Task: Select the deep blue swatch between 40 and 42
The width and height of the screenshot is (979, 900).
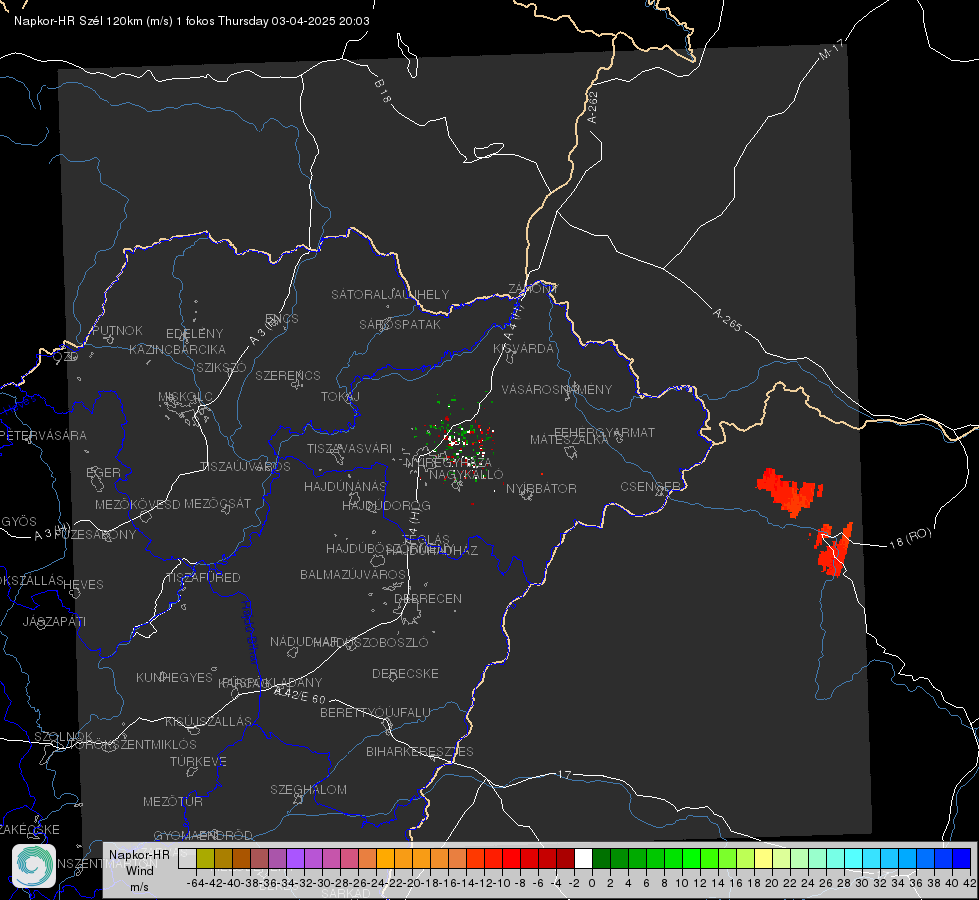Action: pos(962,858)
